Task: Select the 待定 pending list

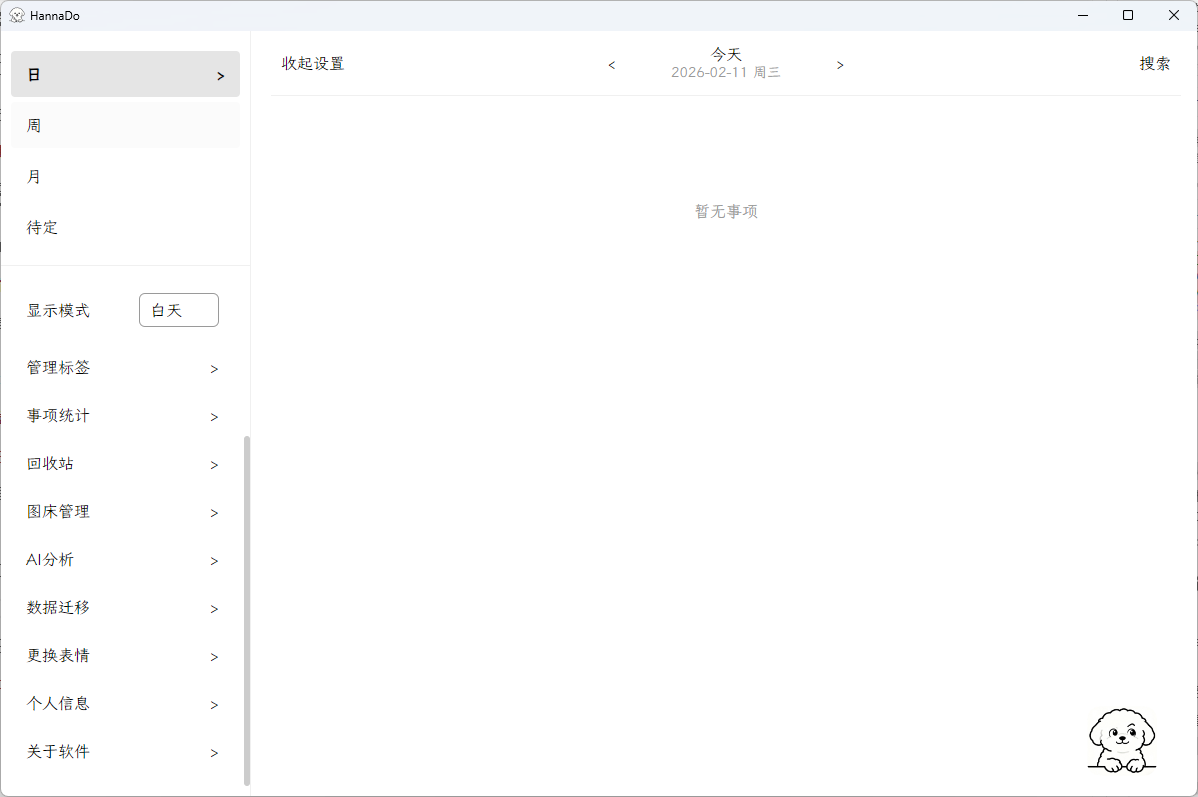Action: coord(42,227)
